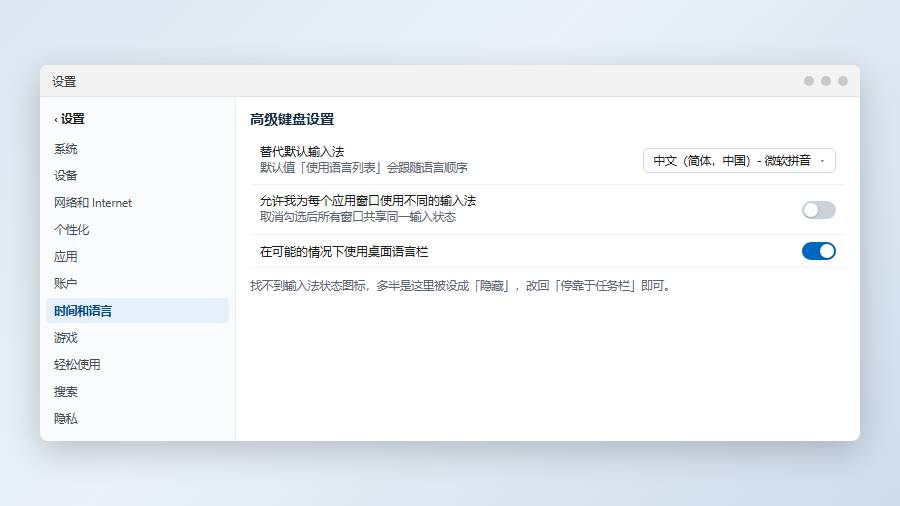Click the hint text about 停靠于任务栏
The height and width of the screenshot is (506, 900).
click(461, 286)
